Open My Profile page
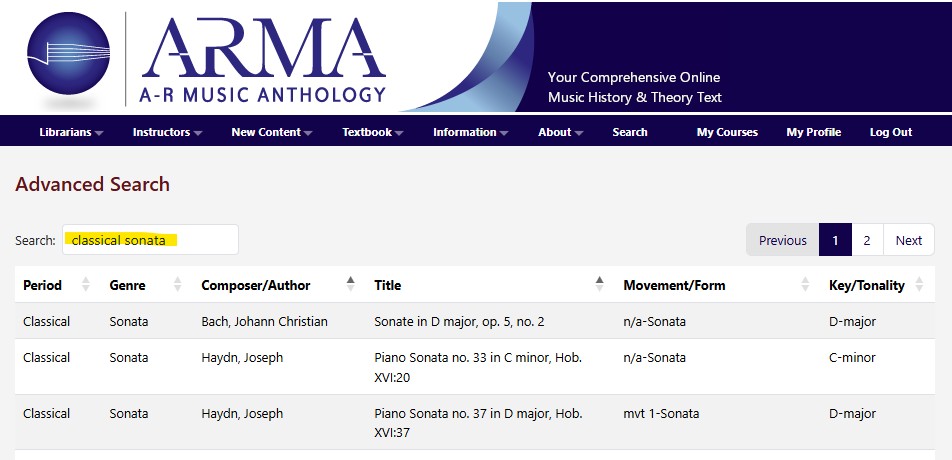The image size is (952, 460). 813,132
